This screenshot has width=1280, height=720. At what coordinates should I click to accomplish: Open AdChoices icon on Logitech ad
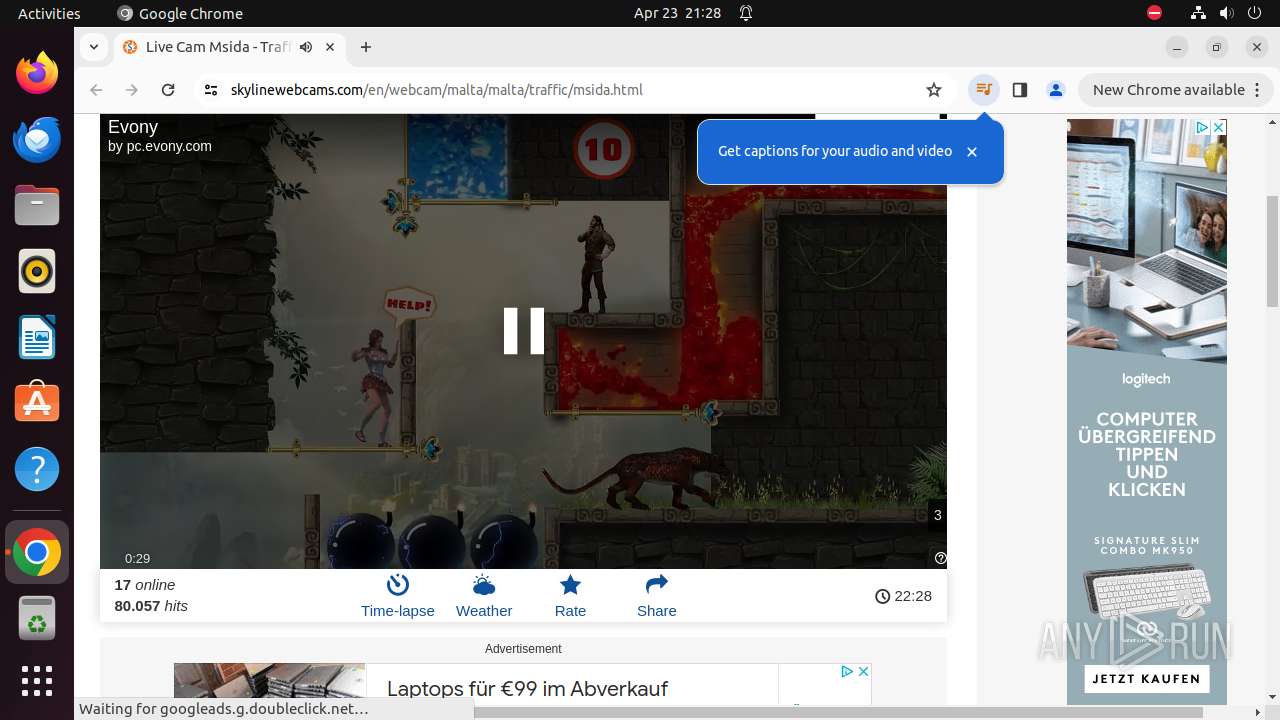[1203, 127]
